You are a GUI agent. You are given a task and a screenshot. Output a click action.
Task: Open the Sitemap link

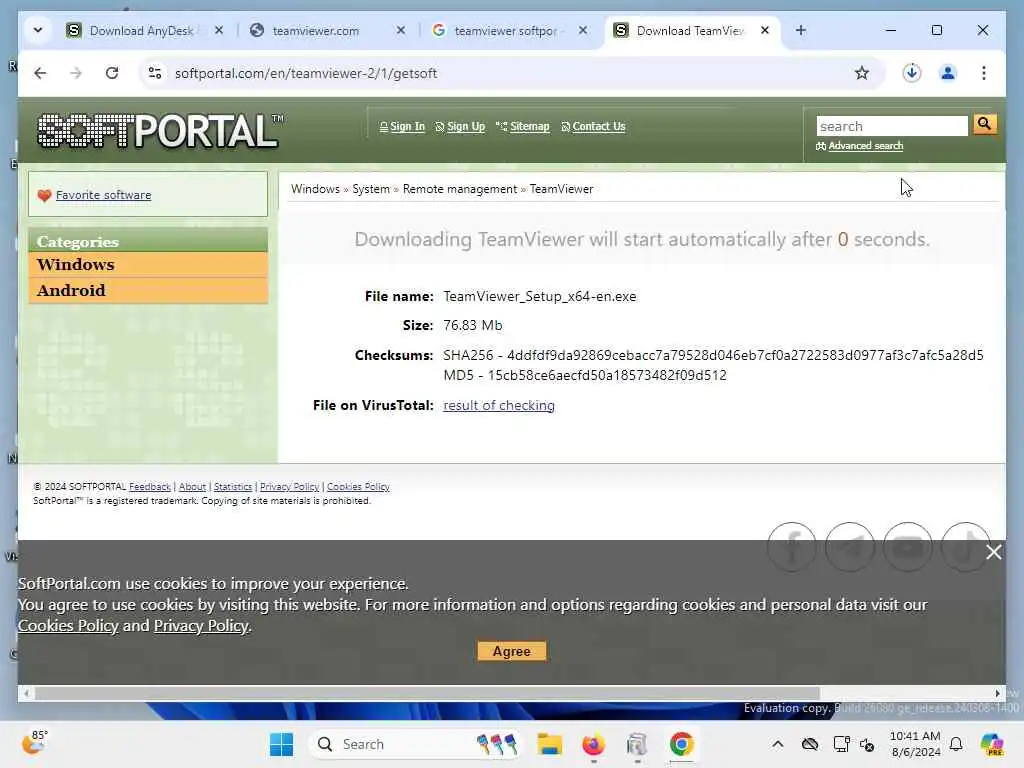[x=529, y=126]
